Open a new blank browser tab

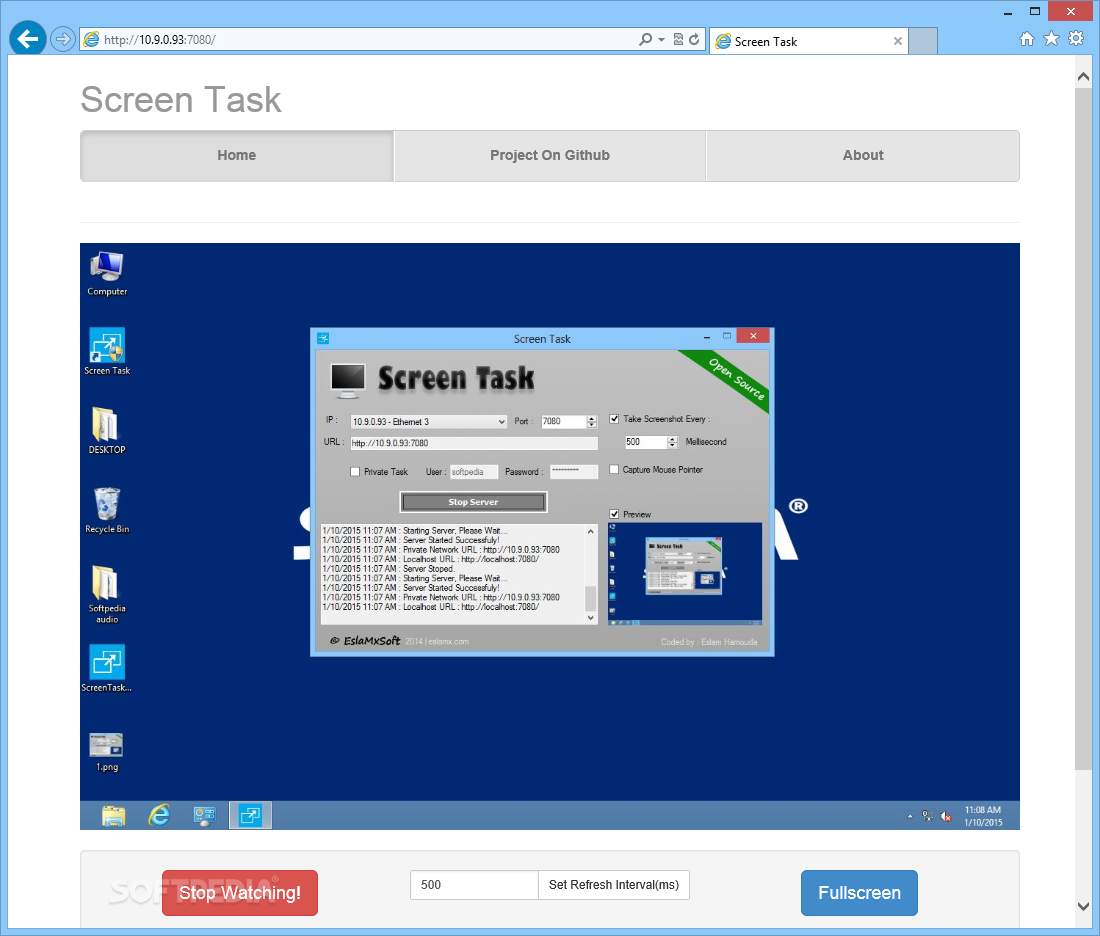point(923,41)
